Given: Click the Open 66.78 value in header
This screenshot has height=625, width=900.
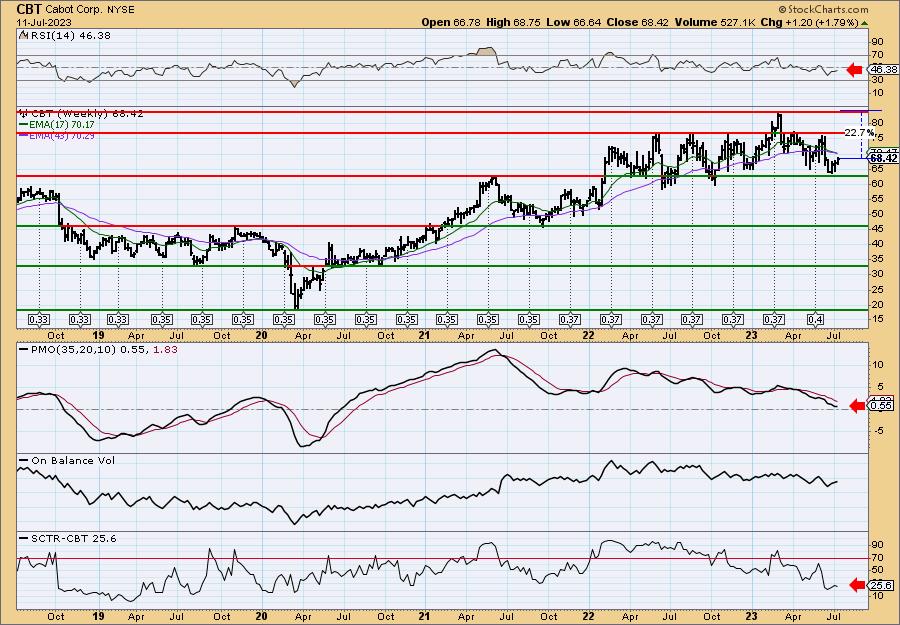Looking at the screenshot, I should [452, 22].
